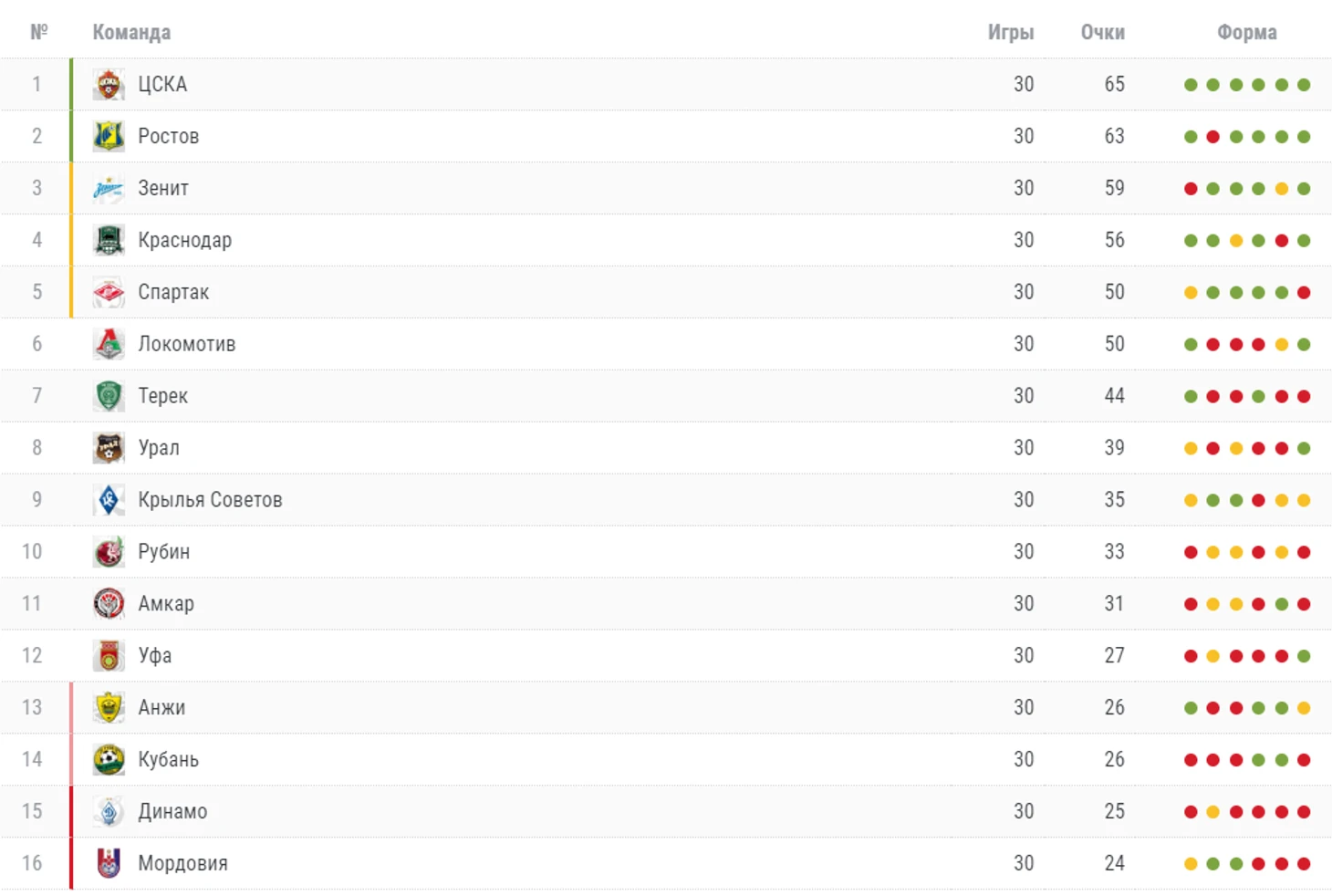1332x896 pixels.
Task: Click the Мордовия club logo
Action: click(x=109, y=863)
